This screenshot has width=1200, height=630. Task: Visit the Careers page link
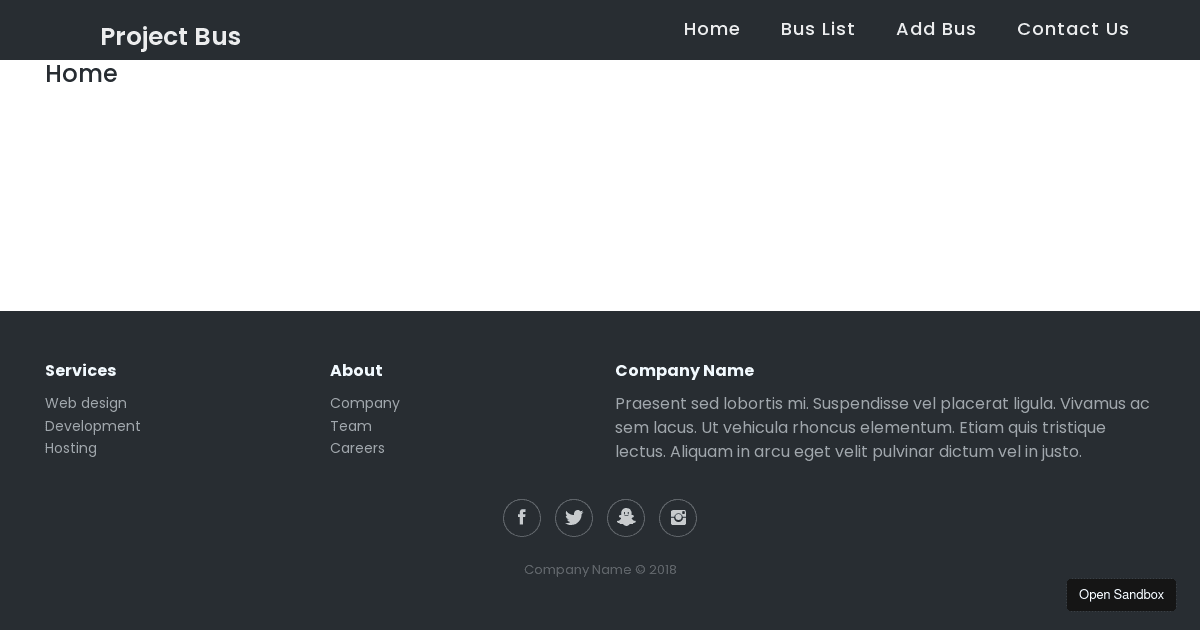click(357, 448)
